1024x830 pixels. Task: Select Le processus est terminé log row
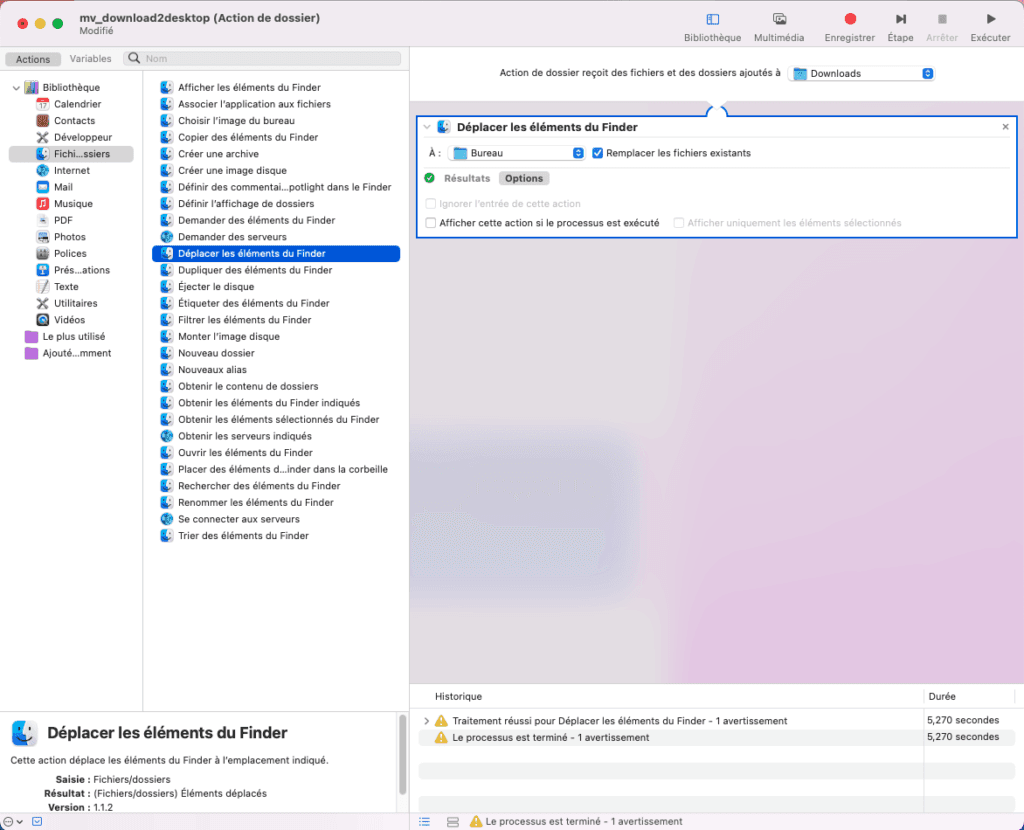click(x=716, y=738)
